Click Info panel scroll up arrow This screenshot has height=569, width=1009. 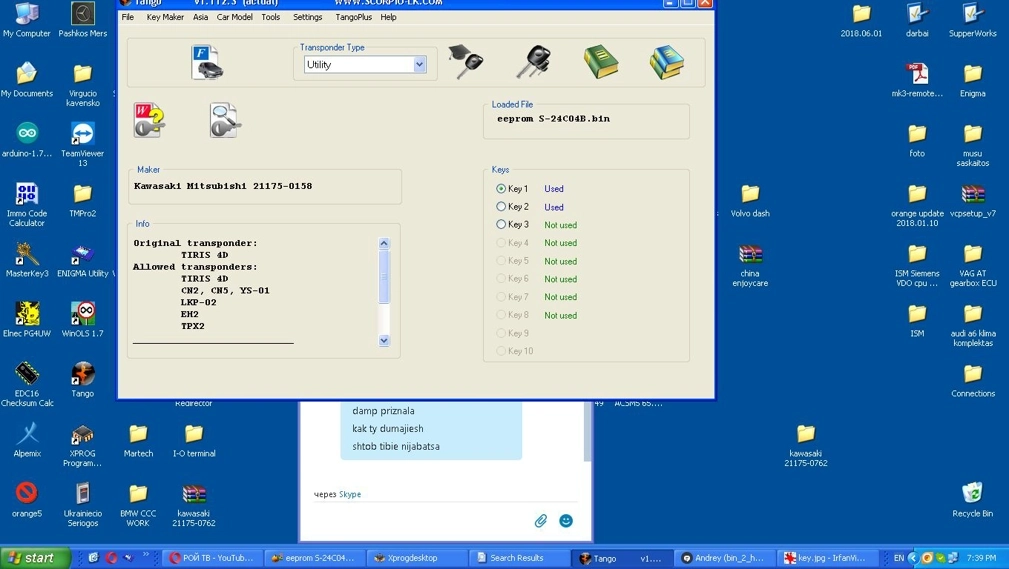384,243
